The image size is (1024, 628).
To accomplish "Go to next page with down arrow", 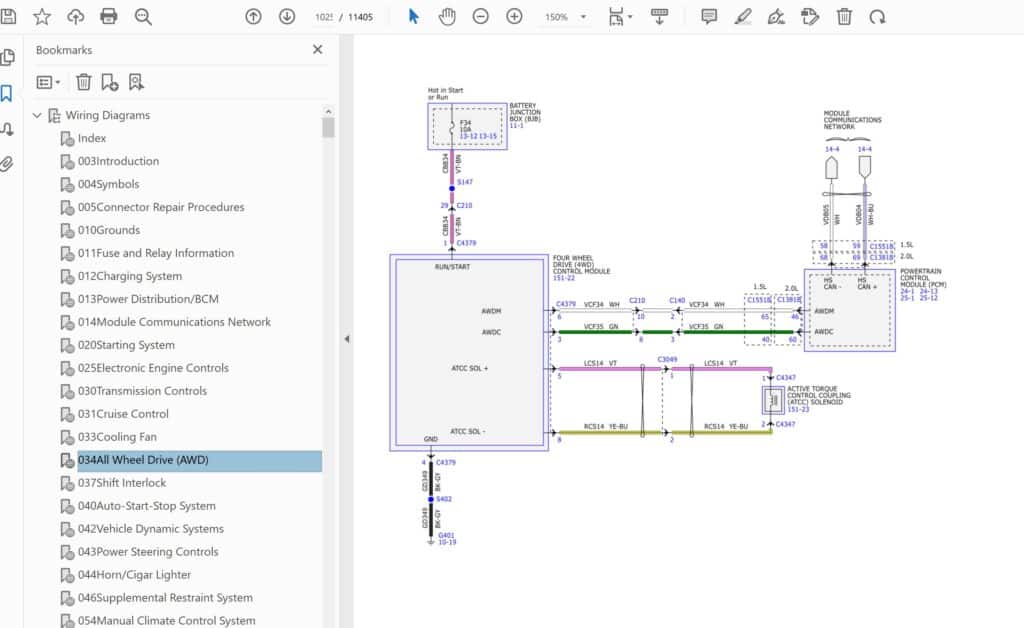I will 287,16.
